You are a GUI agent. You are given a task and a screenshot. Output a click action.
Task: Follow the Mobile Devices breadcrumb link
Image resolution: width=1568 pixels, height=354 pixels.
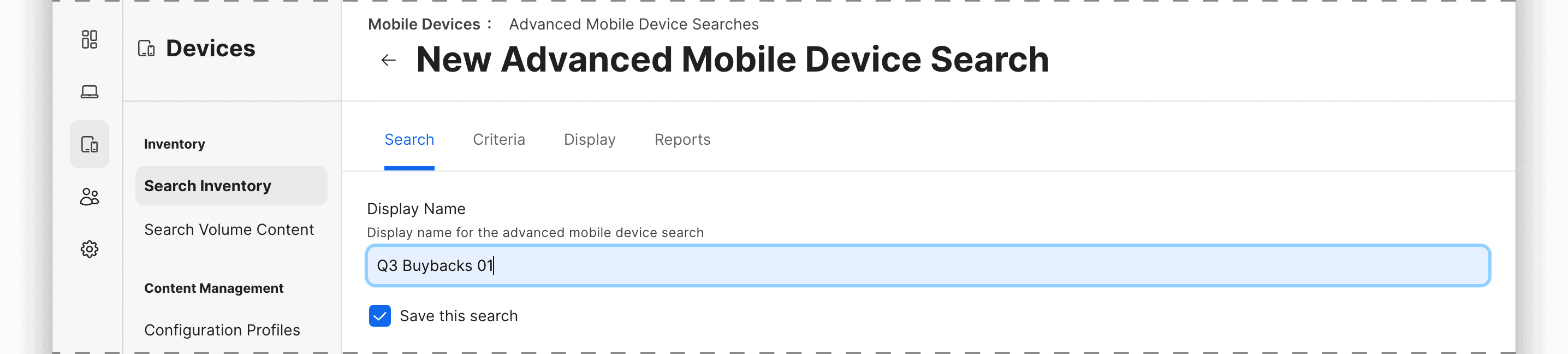424,25
